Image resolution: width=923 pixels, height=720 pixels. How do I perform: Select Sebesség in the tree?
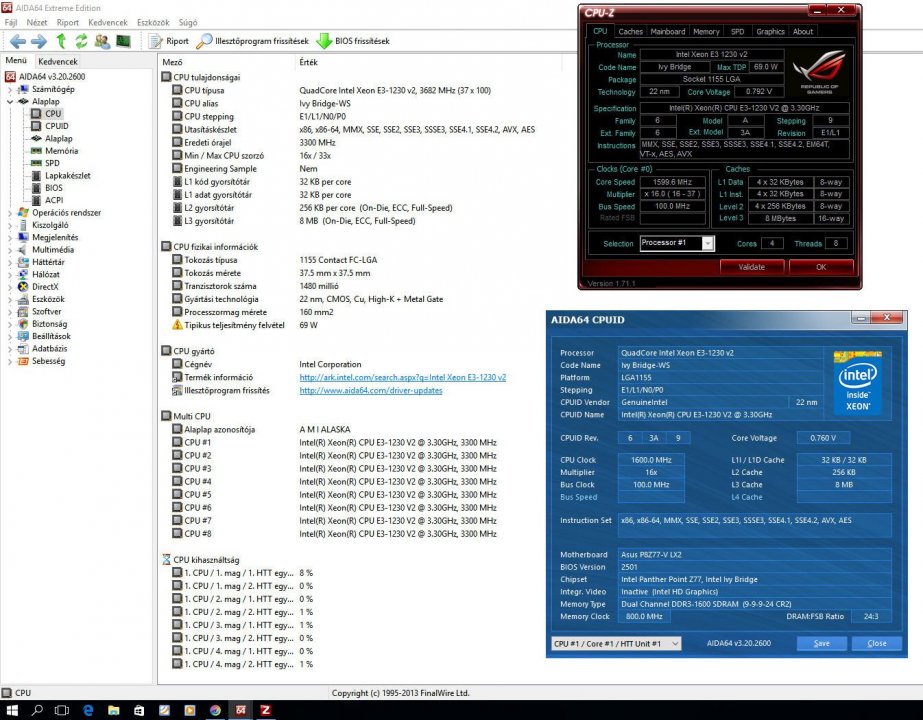click(41, 361)
